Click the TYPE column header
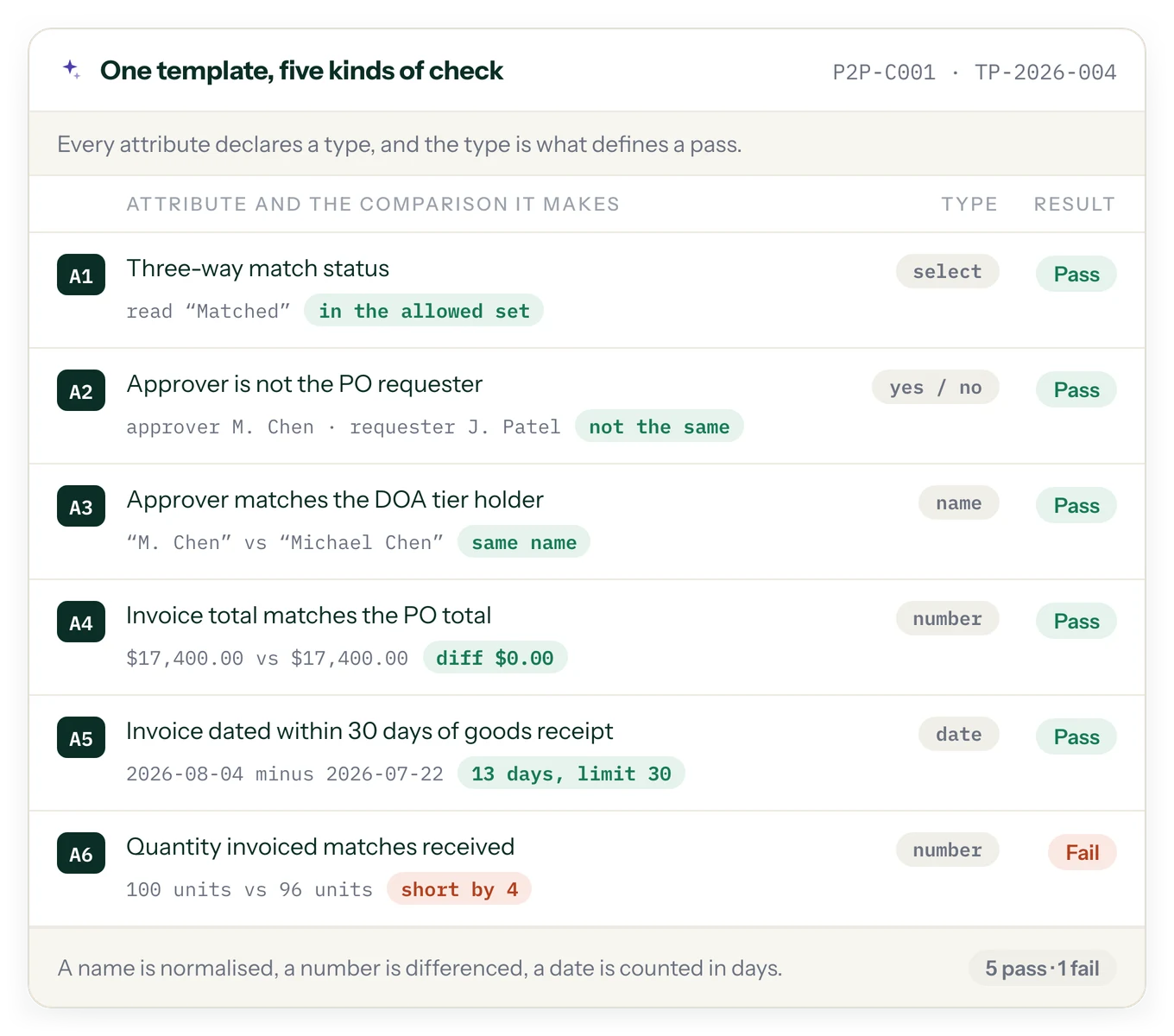The width and height of the screenshot is (1174, 1036). (x=969, y=205)
